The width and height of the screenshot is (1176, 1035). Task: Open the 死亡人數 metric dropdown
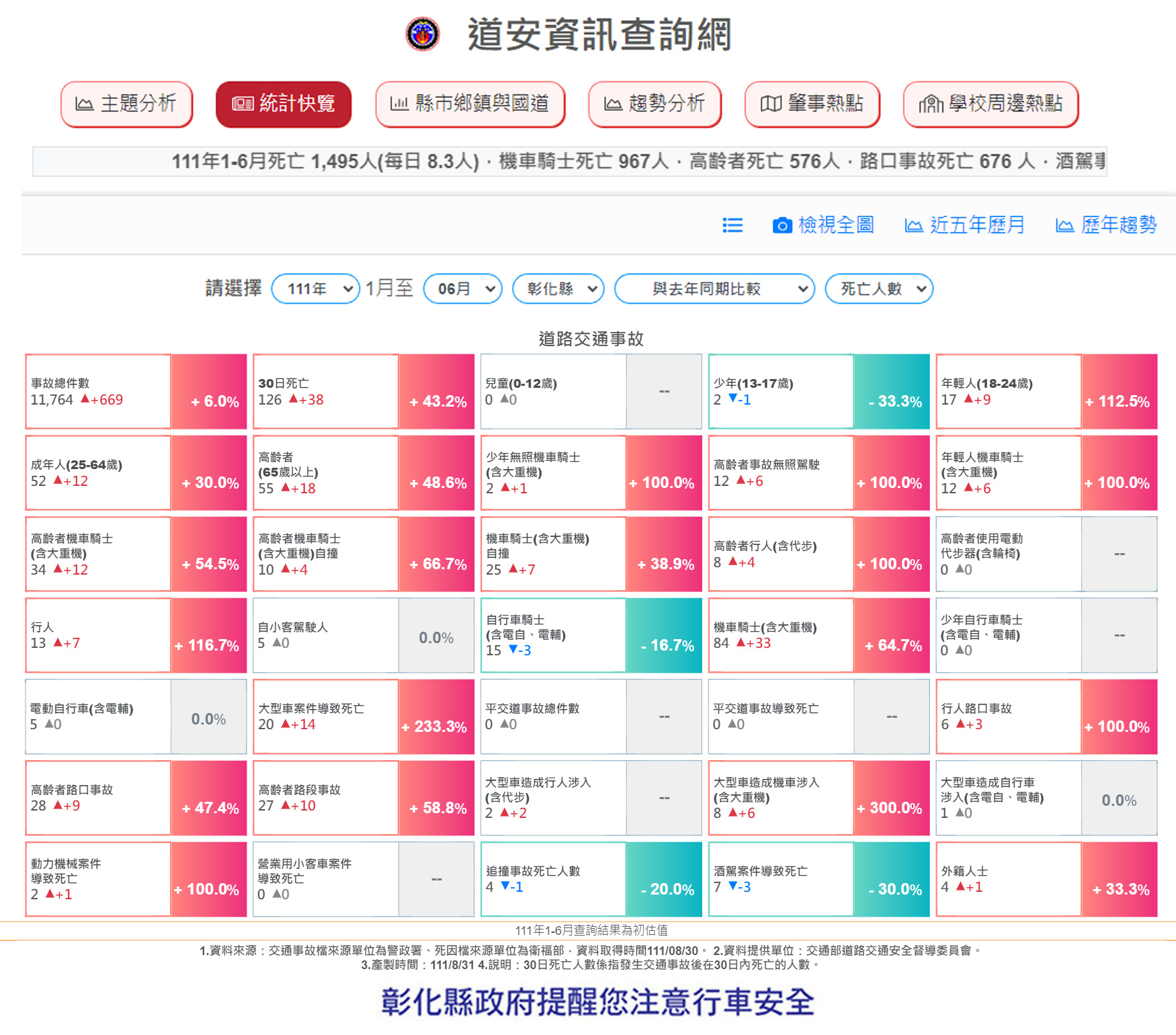coord(879,289)
